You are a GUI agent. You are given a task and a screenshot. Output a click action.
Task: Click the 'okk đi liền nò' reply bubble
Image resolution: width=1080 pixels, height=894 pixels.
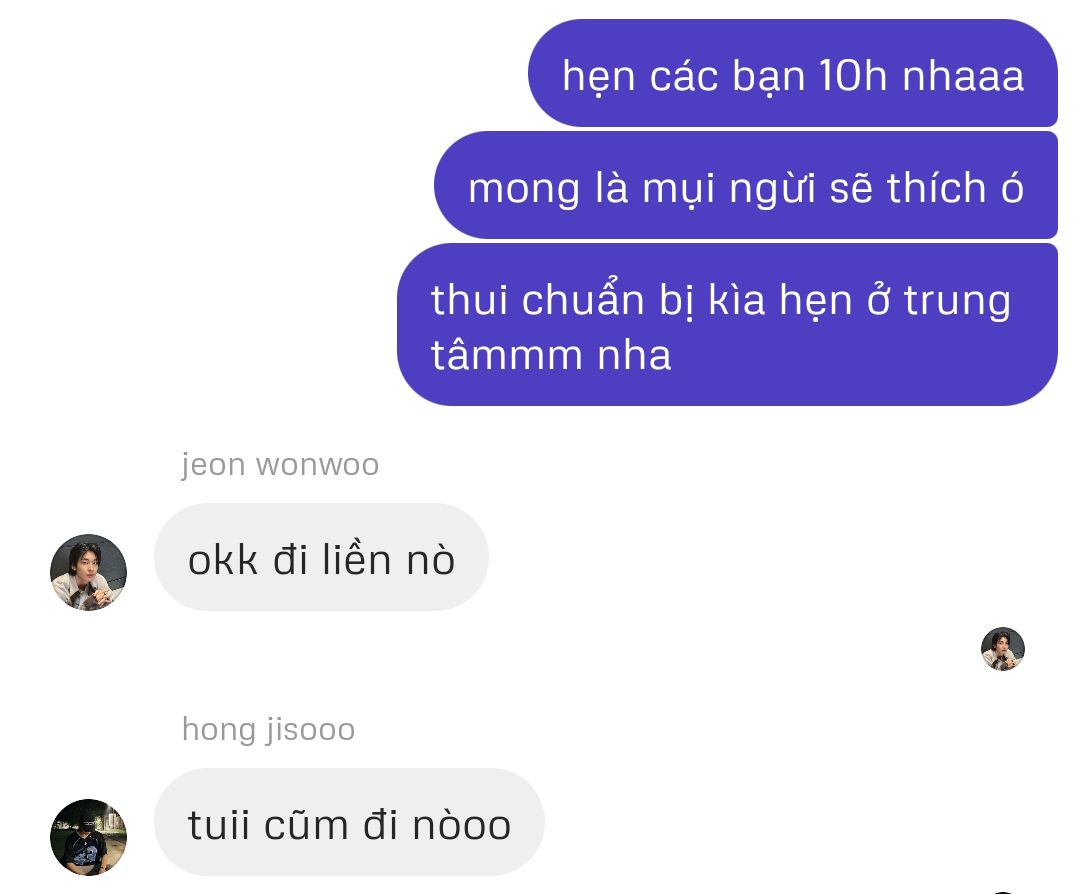[x=321, y=557]
